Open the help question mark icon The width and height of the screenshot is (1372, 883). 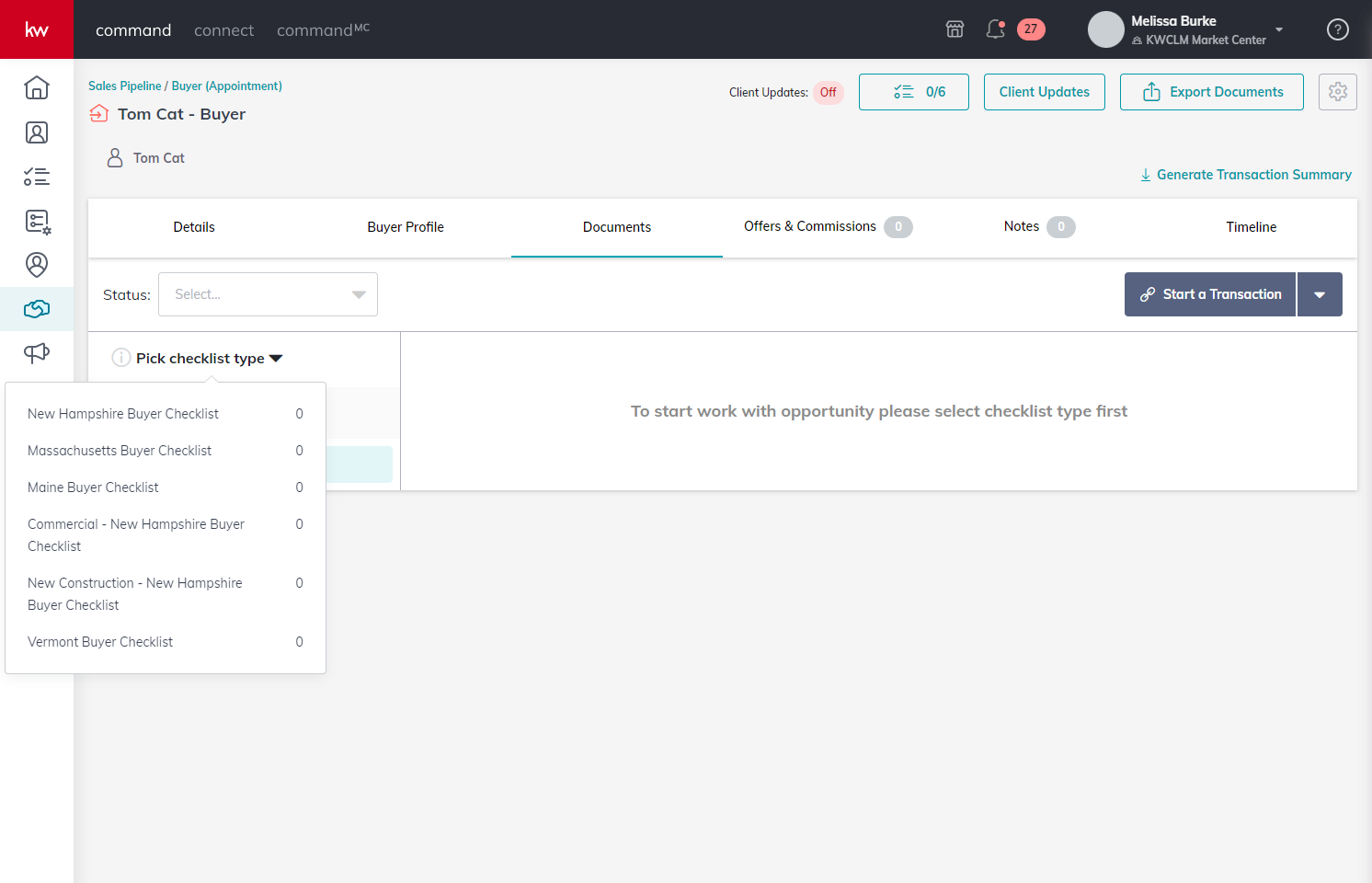1338,29
